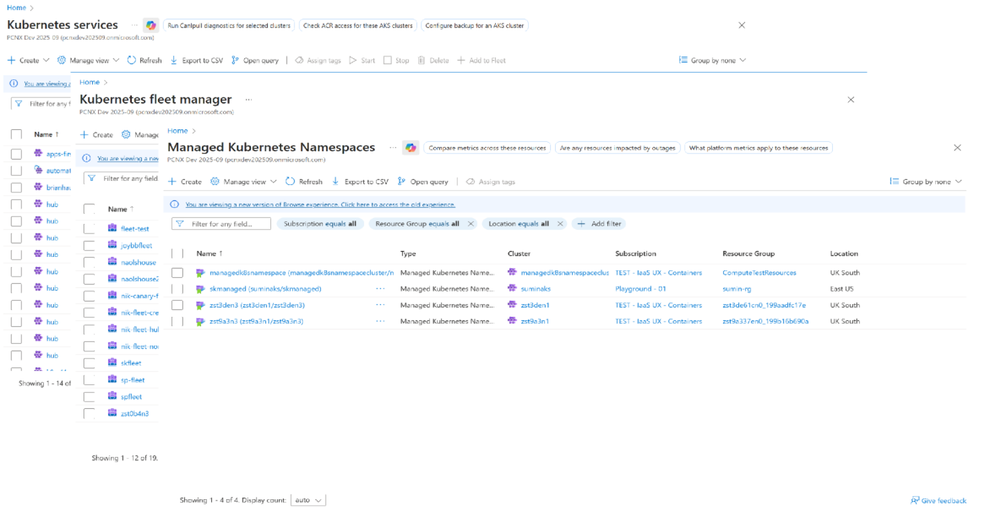
Task: Click the Stop cluster button
Action: pos(396,61)
